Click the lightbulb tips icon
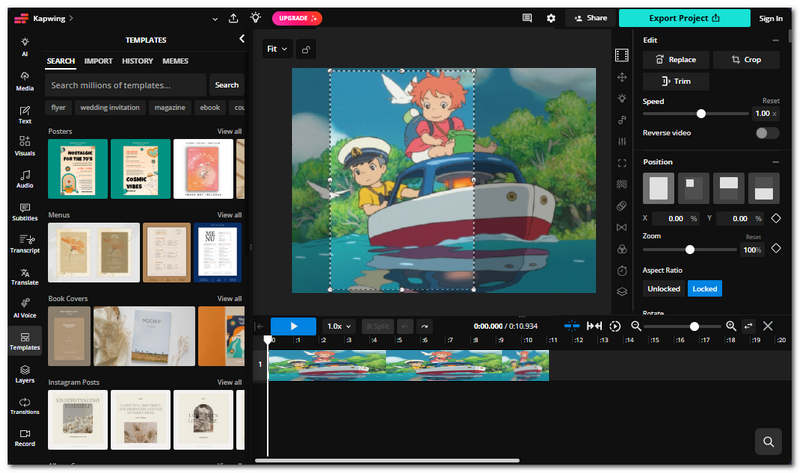Screen dimensions: 800x473 [x=255, y=18]
